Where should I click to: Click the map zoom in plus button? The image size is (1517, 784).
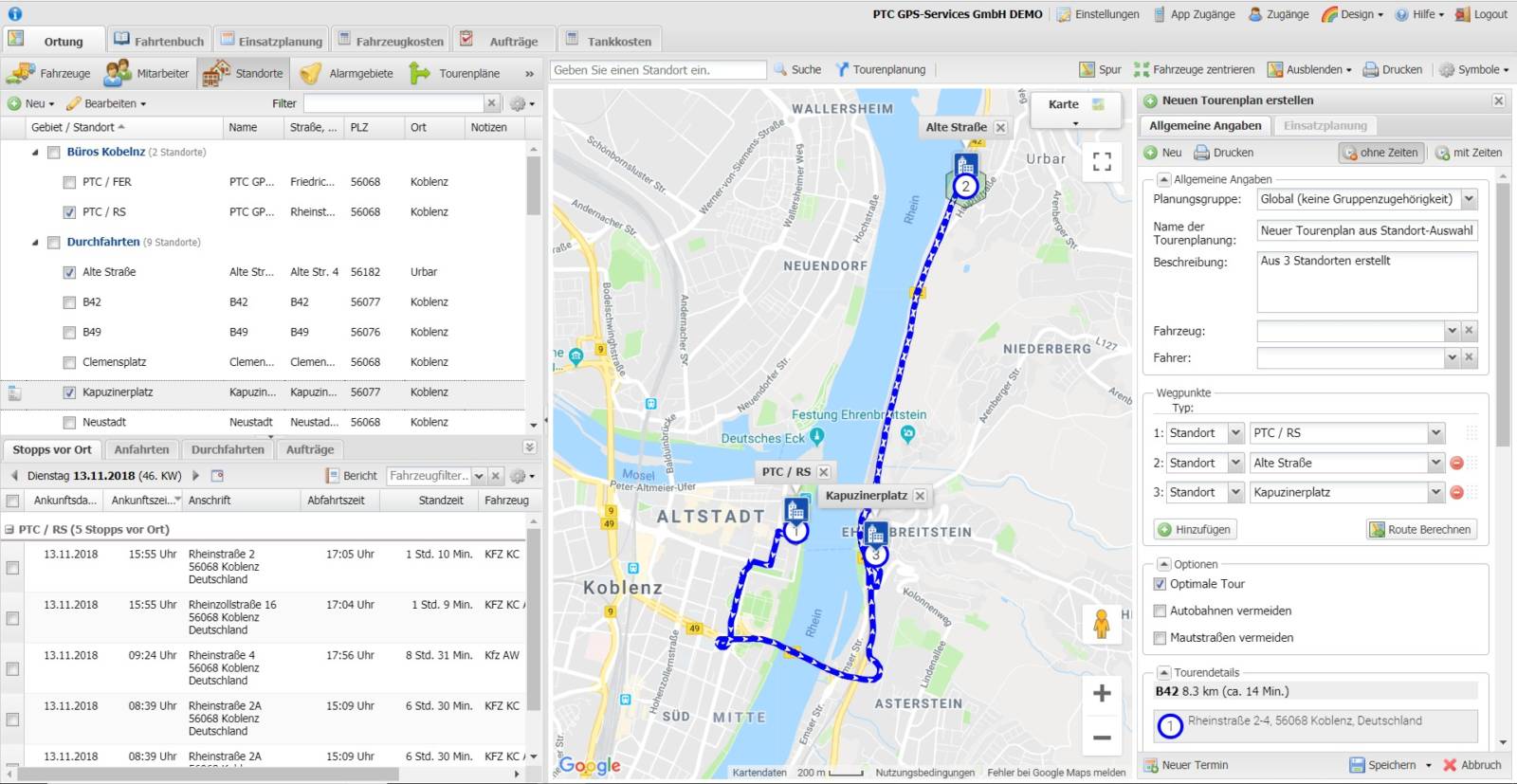tap(1102, 693)
